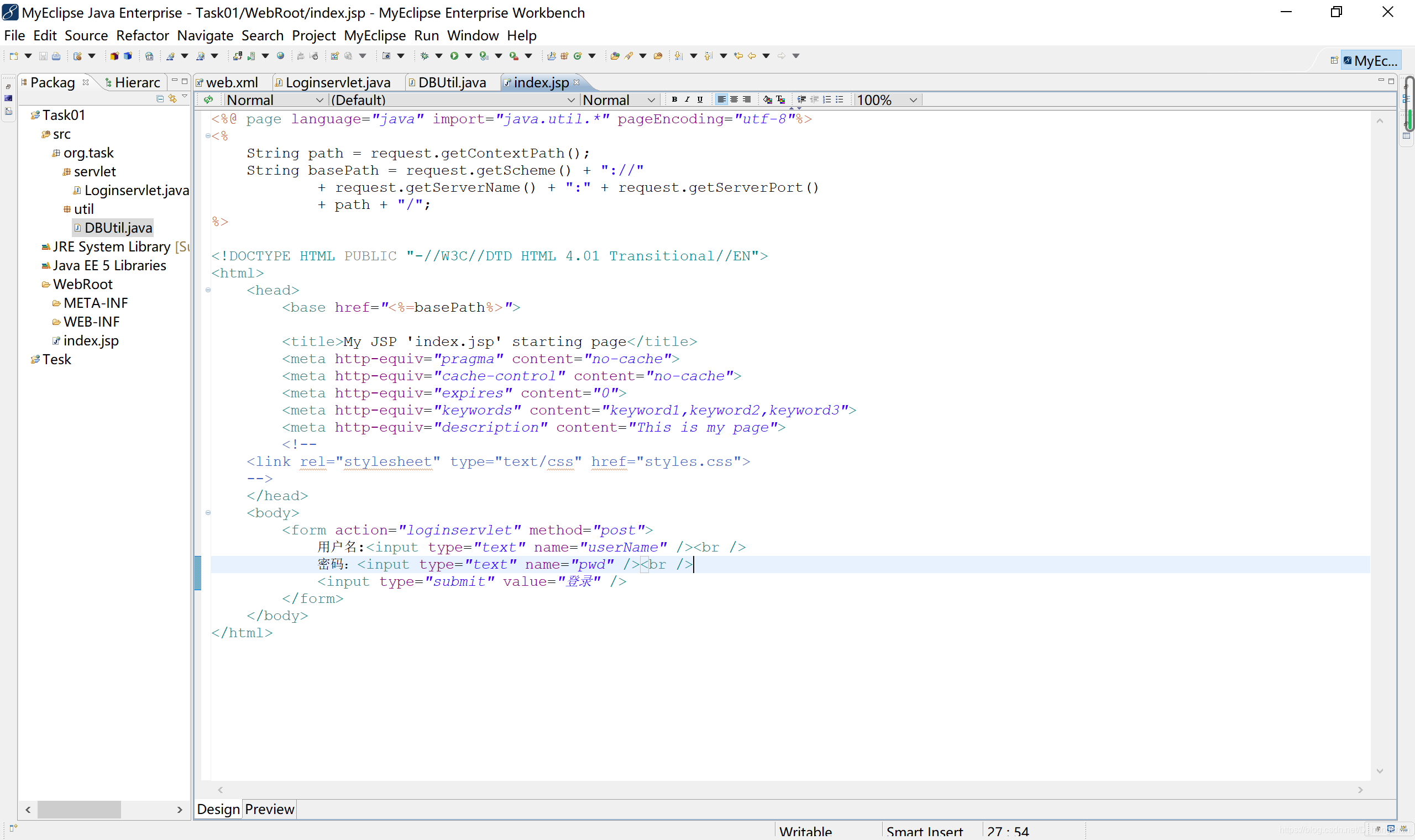
Task: Select the Tesk project
Action: [51, 359]
